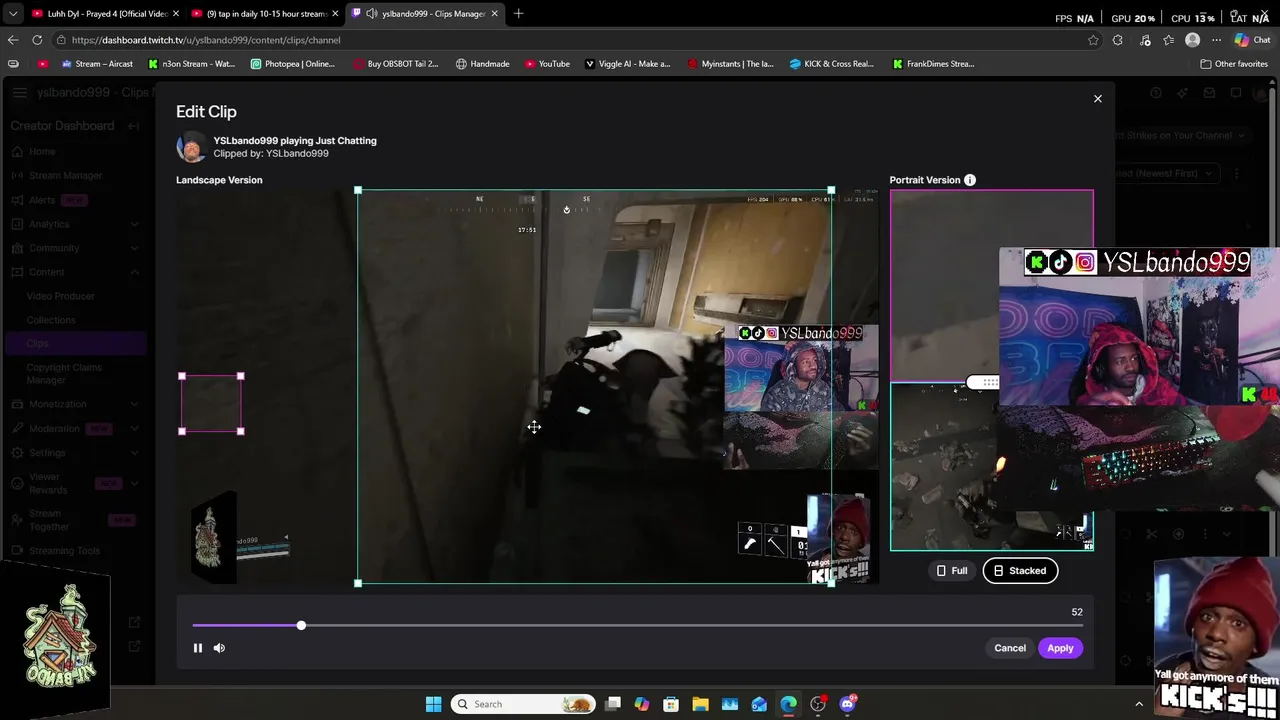Open Streaming Tools in the sidebar
This screenshot has height=720, width=1280.
(64, 551)
